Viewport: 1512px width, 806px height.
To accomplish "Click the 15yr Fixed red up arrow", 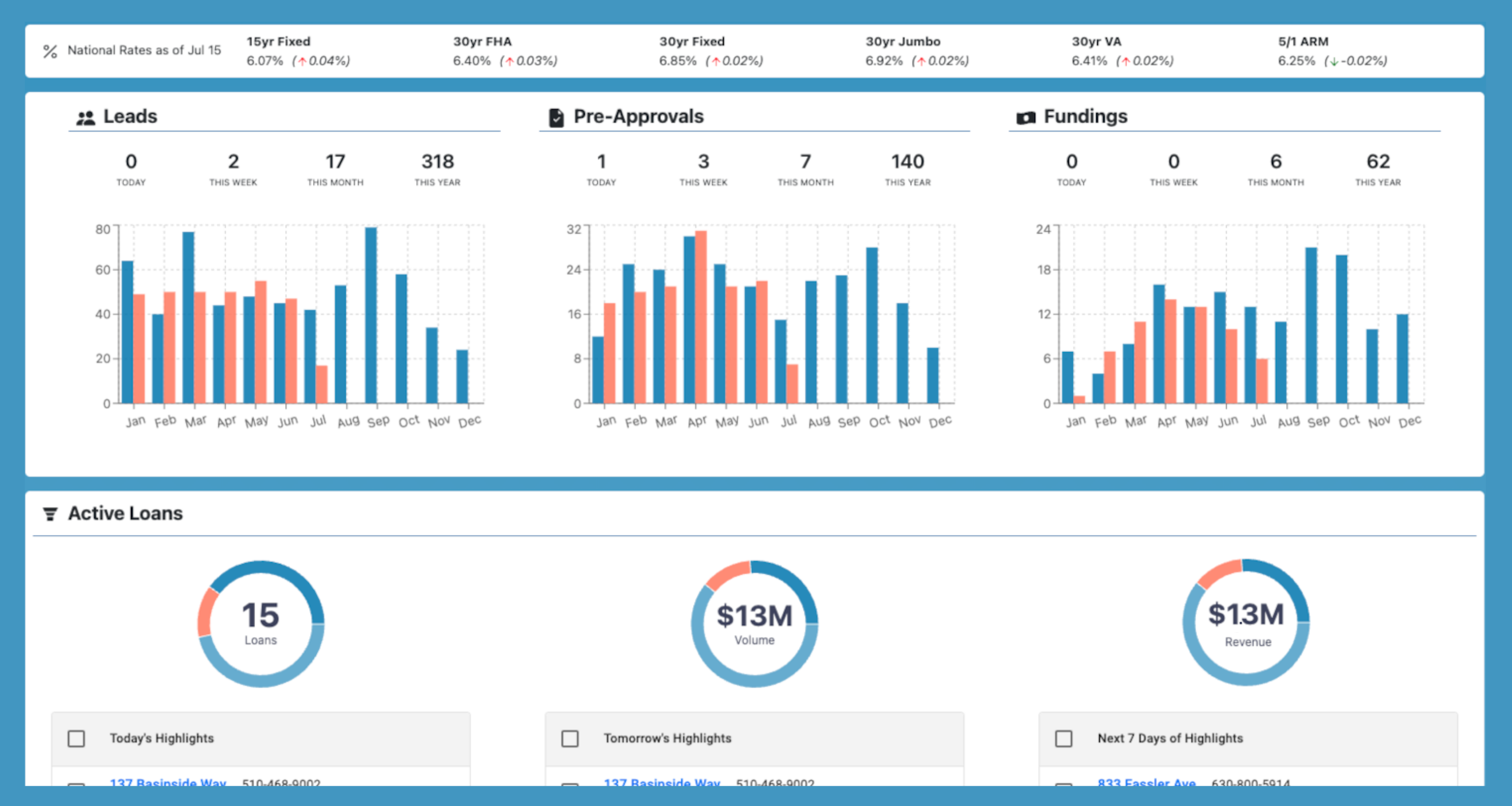I will (302, 61).
